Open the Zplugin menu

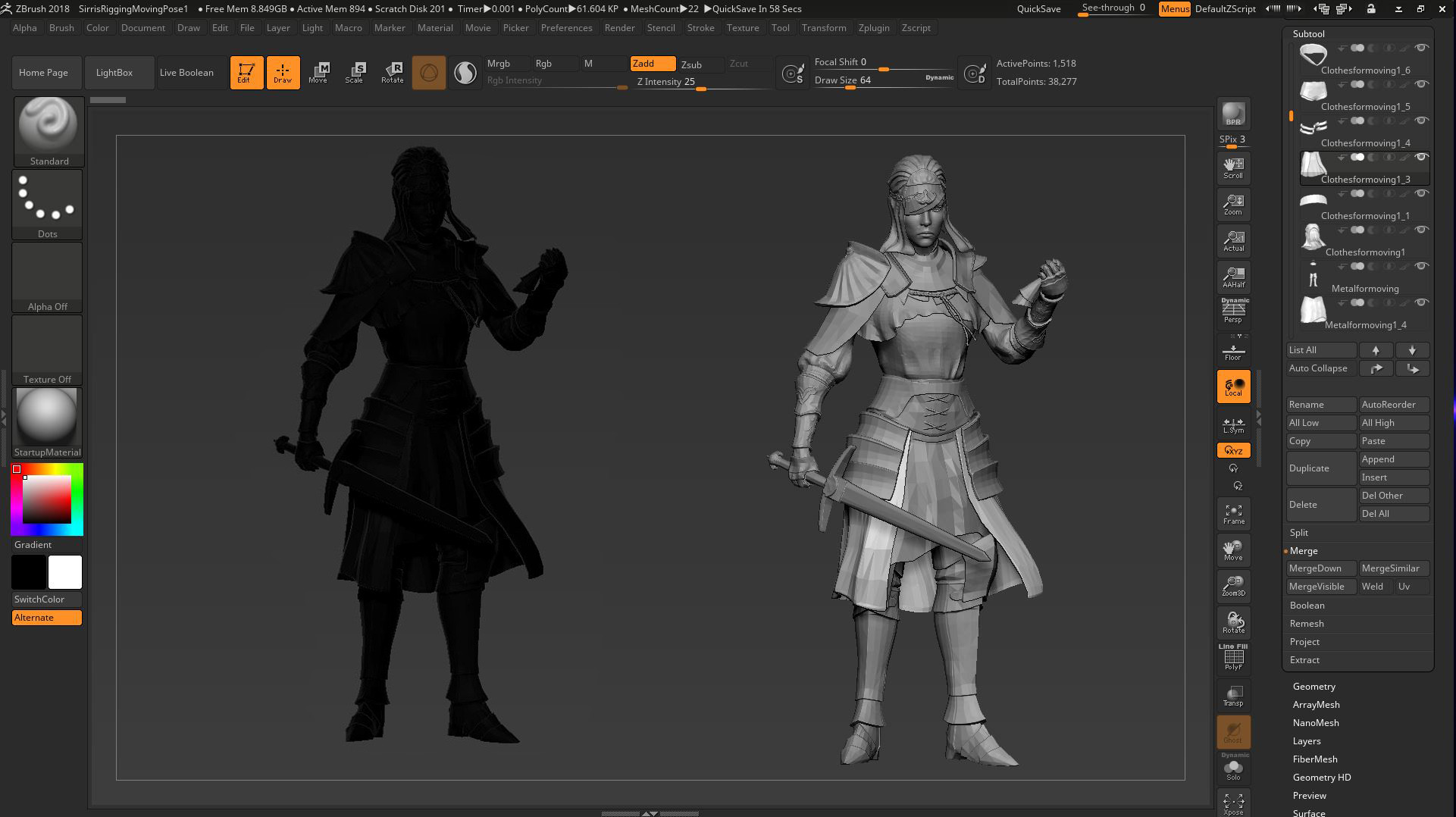pos(874,28)
